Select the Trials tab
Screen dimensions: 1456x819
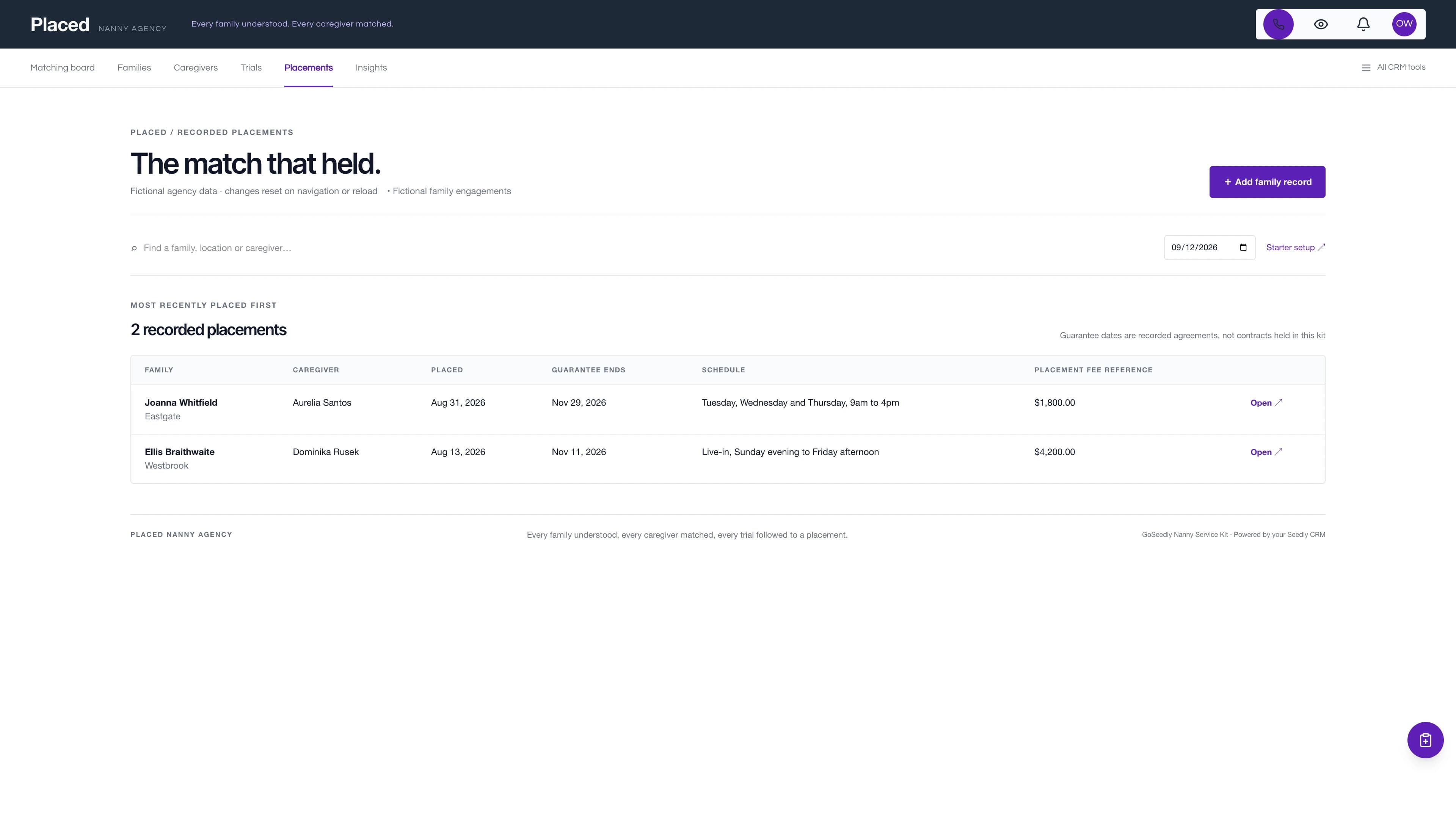pos(251,68)
